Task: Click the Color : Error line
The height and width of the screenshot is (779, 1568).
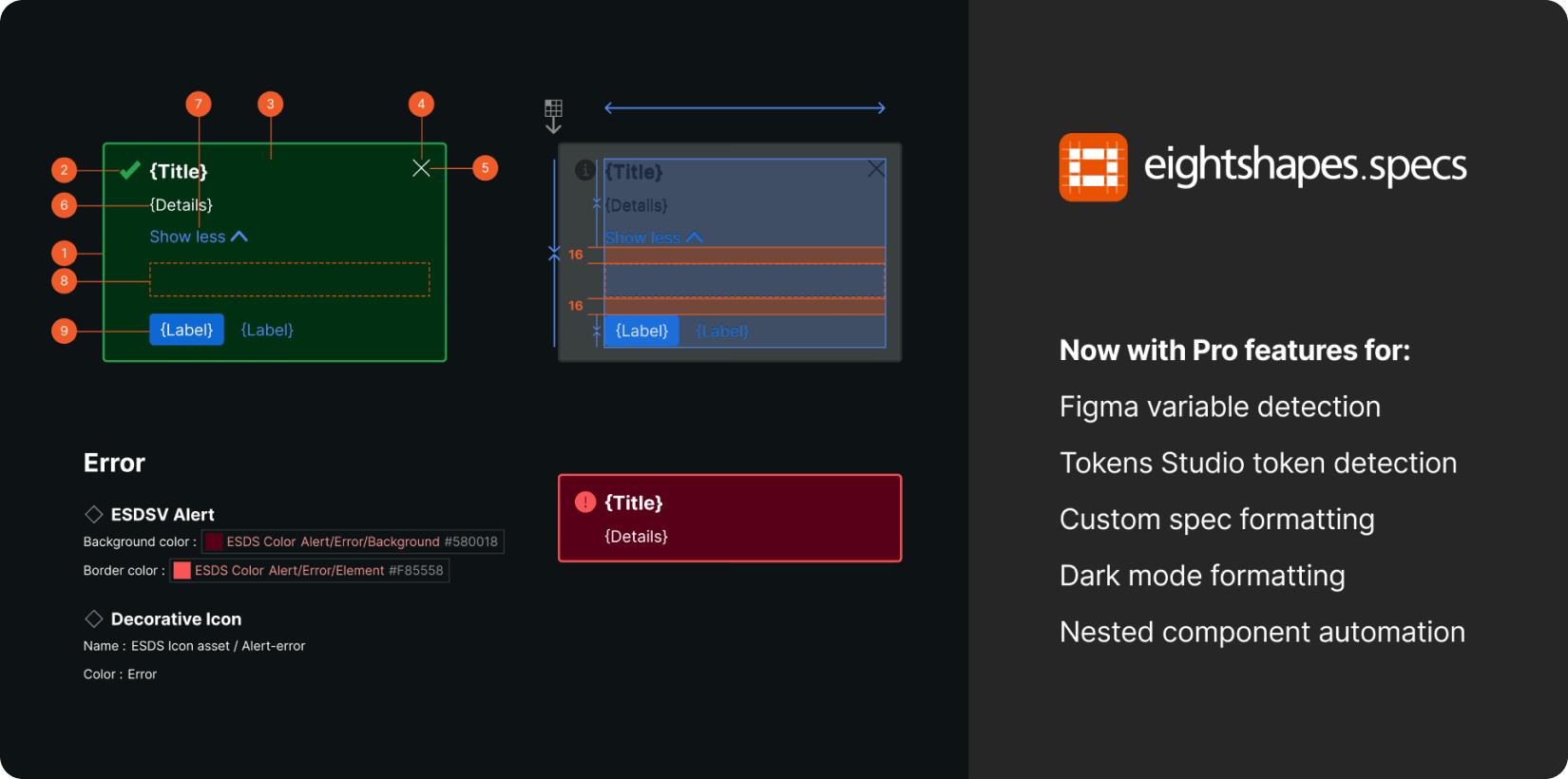Action: point(120,674)
